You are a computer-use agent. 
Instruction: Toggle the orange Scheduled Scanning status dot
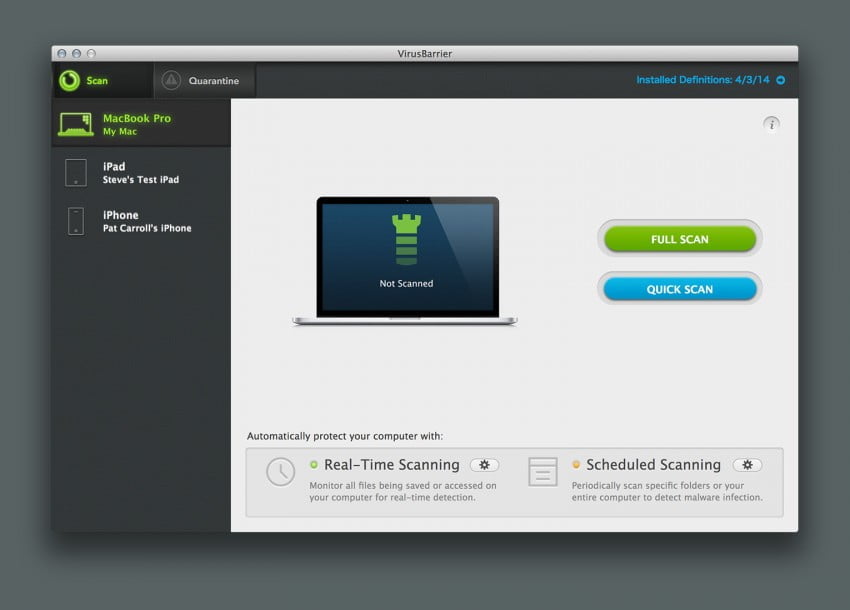576,465
